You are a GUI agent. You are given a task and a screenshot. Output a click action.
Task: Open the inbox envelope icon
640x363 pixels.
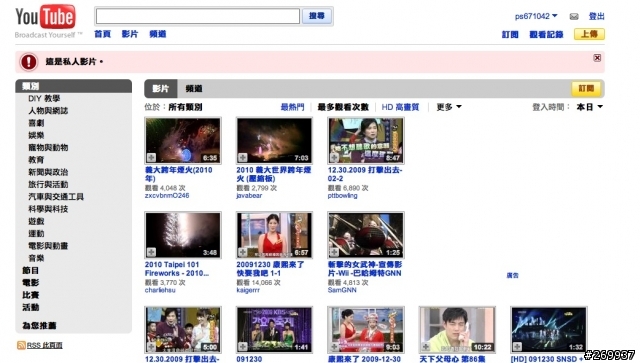[x=574, y=16]
